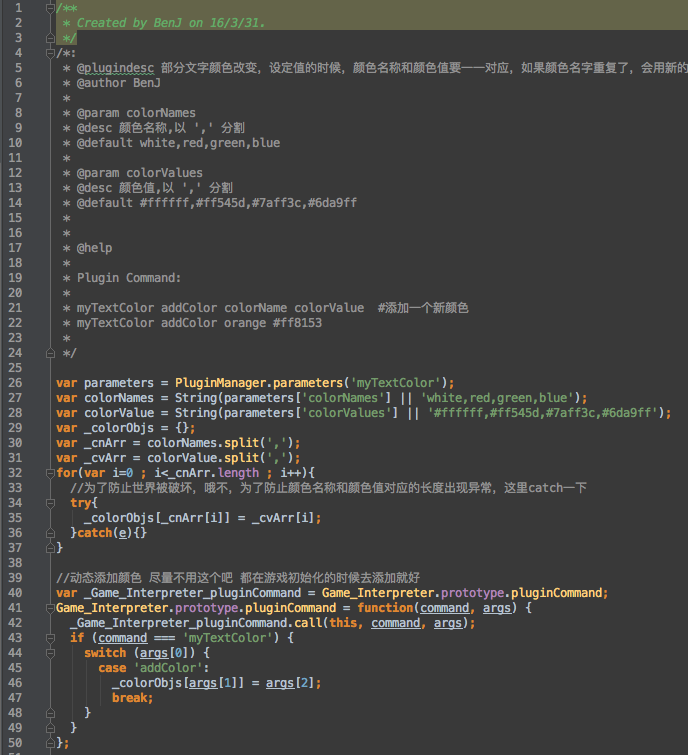This screenshot has width=688, height=755.
Task: Place cursor in 'Created by BenJ on 16/3/31.' comment
Action: (x=171, y=23)
